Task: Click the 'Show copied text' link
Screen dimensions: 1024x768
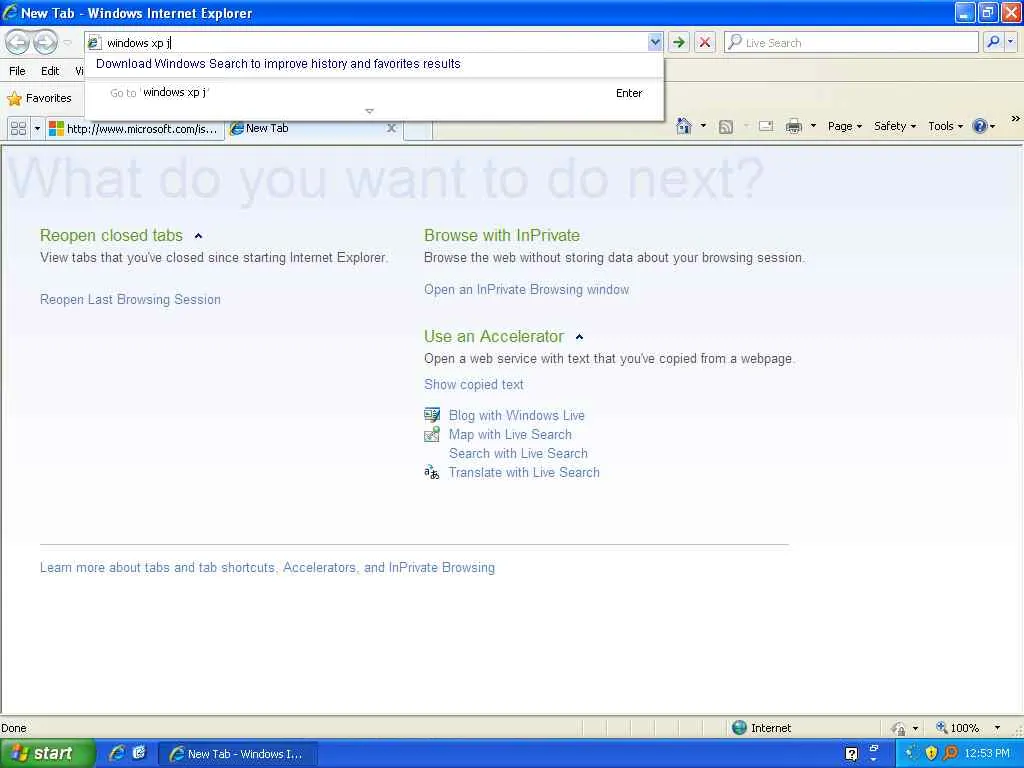Action: click(x=473, y=385)
